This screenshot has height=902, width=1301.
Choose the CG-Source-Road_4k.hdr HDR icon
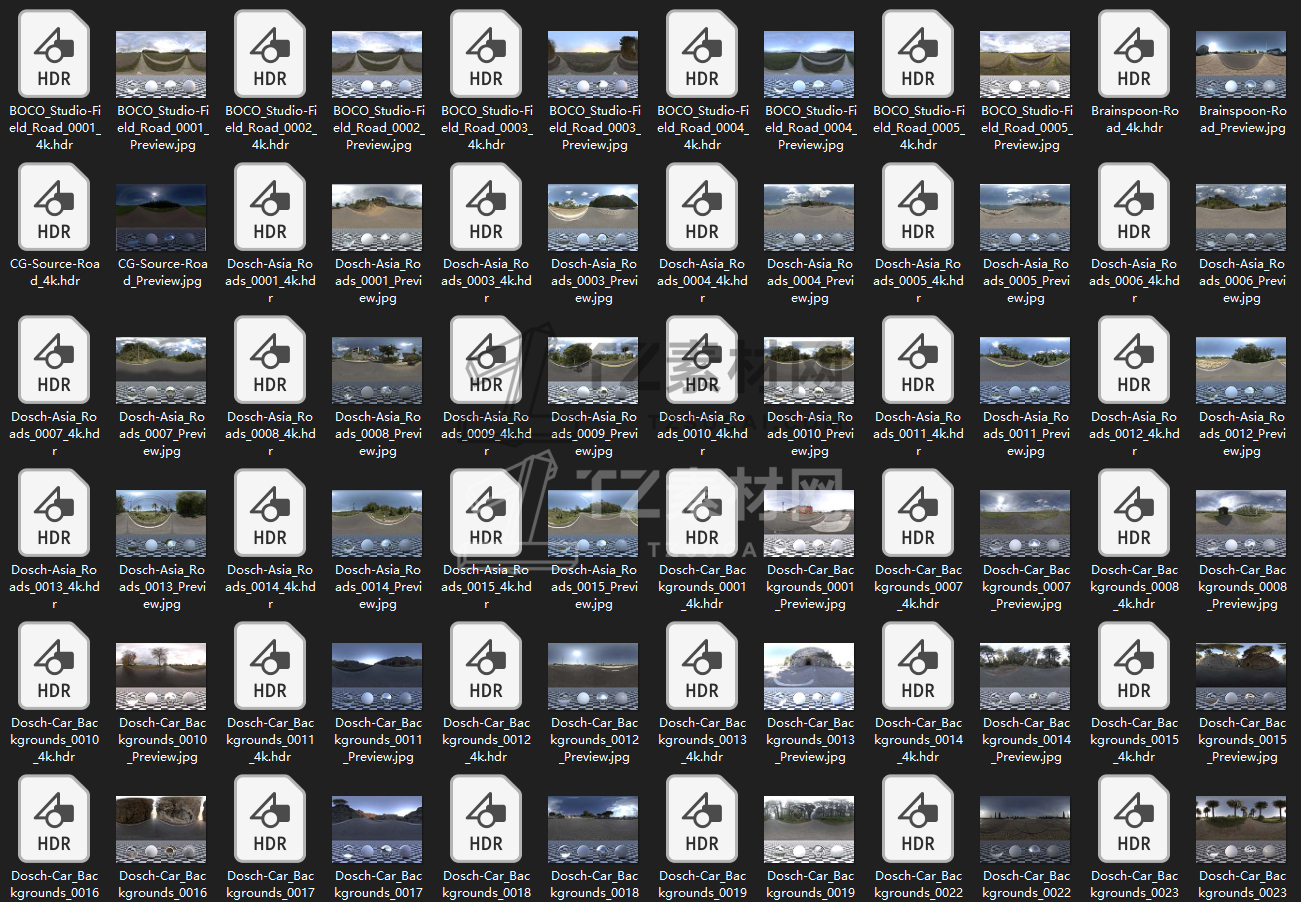[x=54, y=208]
